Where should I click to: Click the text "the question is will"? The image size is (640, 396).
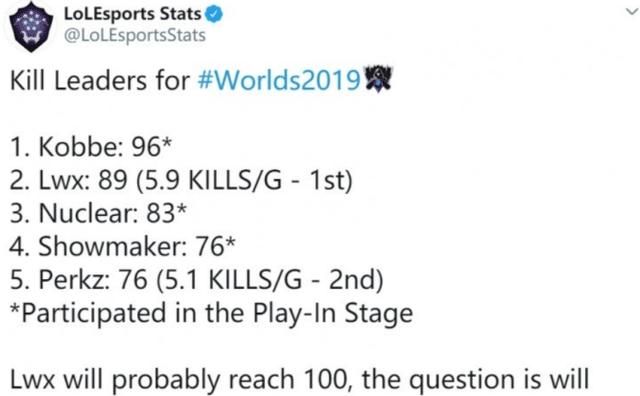click(x=476, y=380)
